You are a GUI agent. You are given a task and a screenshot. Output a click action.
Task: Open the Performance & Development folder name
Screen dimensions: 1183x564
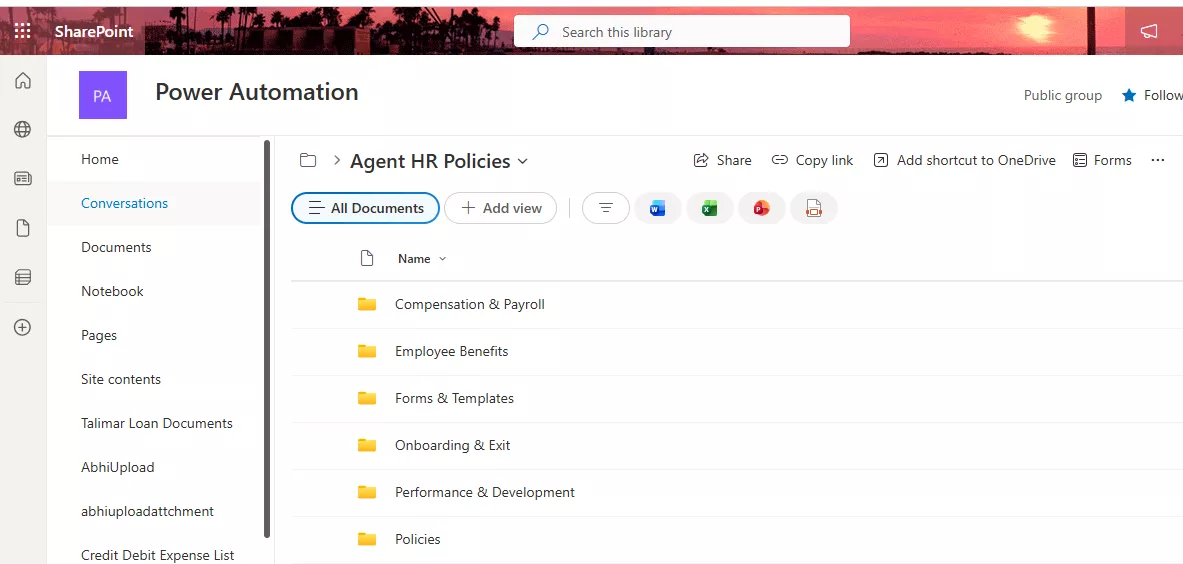click(x=485, y=492)
